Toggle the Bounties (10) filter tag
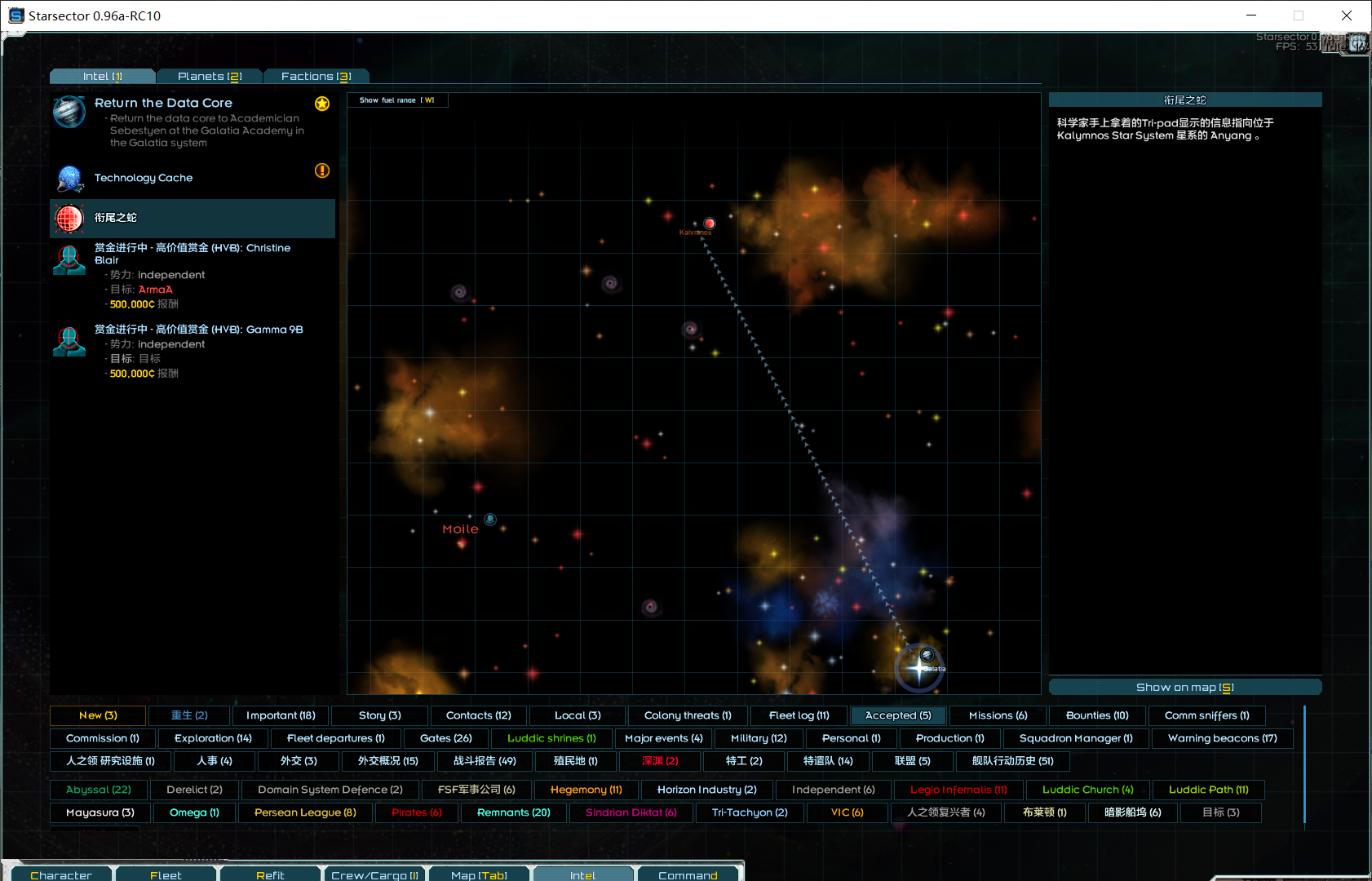Screen dimensions: 1372x881 tap(1097, 715)
